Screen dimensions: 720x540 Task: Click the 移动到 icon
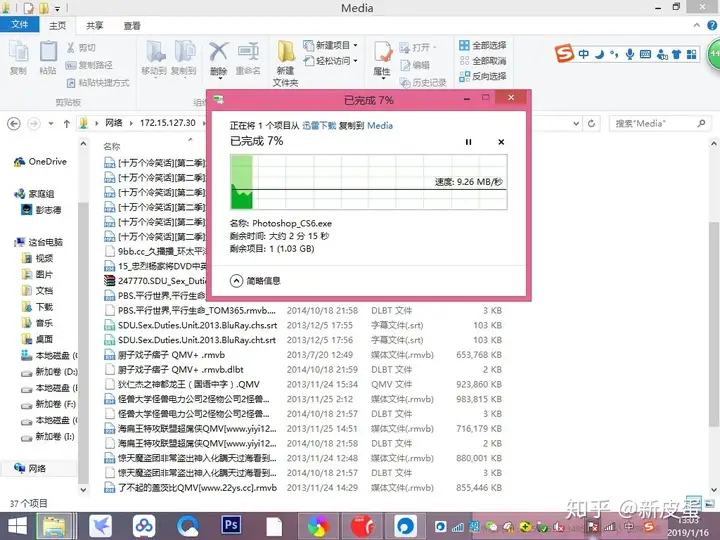[x=154, y=57]
